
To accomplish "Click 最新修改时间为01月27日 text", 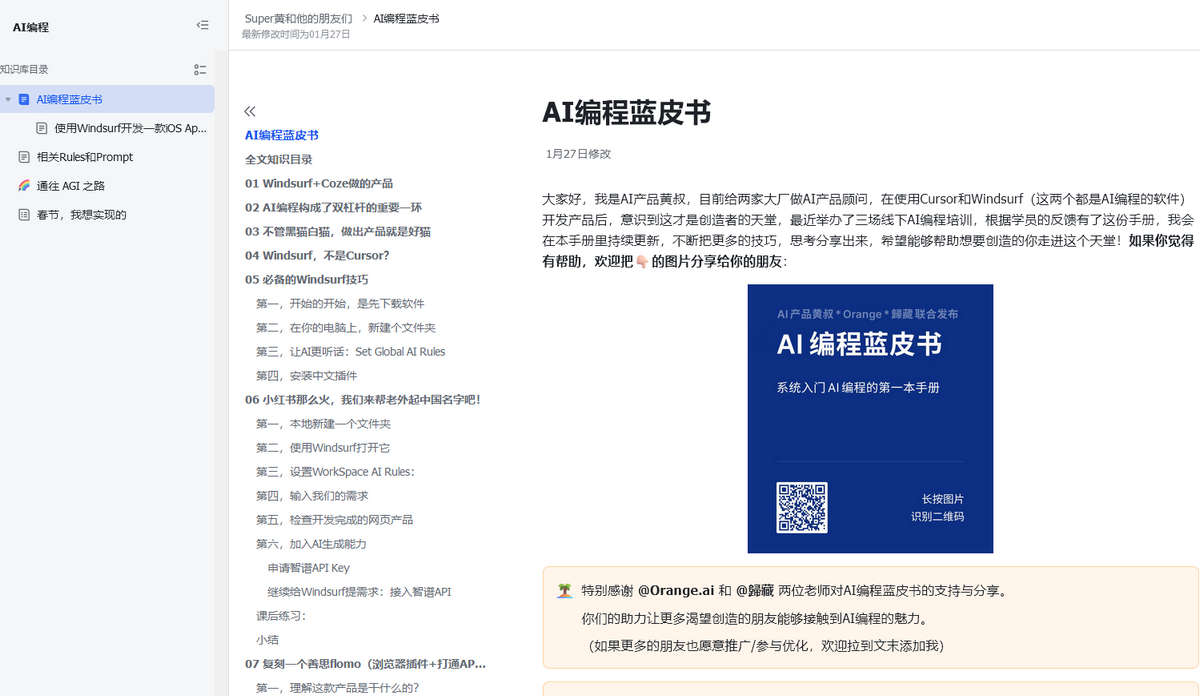I will point(296,34).
